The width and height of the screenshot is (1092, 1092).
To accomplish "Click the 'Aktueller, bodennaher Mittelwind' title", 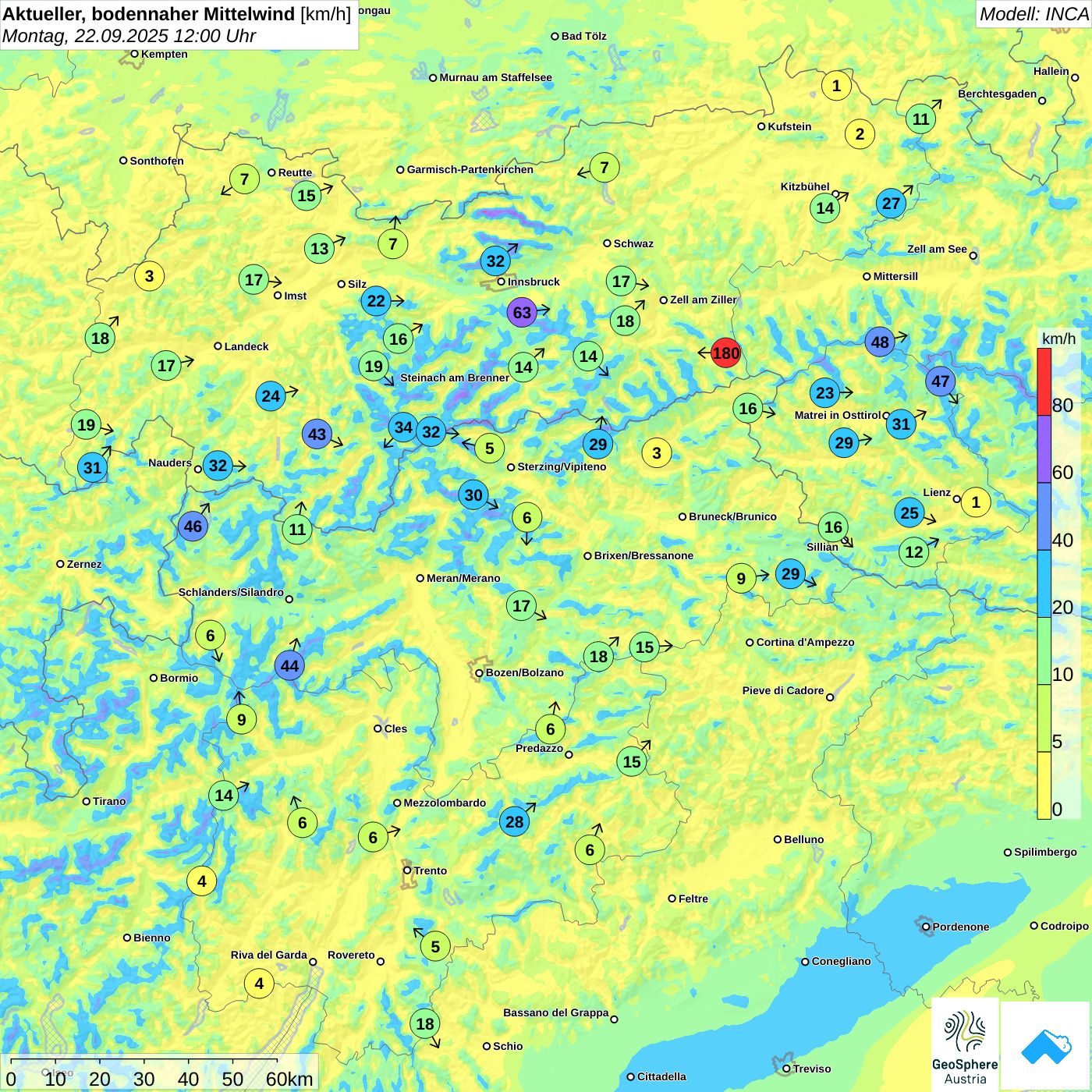I will (x=149, y=13).
